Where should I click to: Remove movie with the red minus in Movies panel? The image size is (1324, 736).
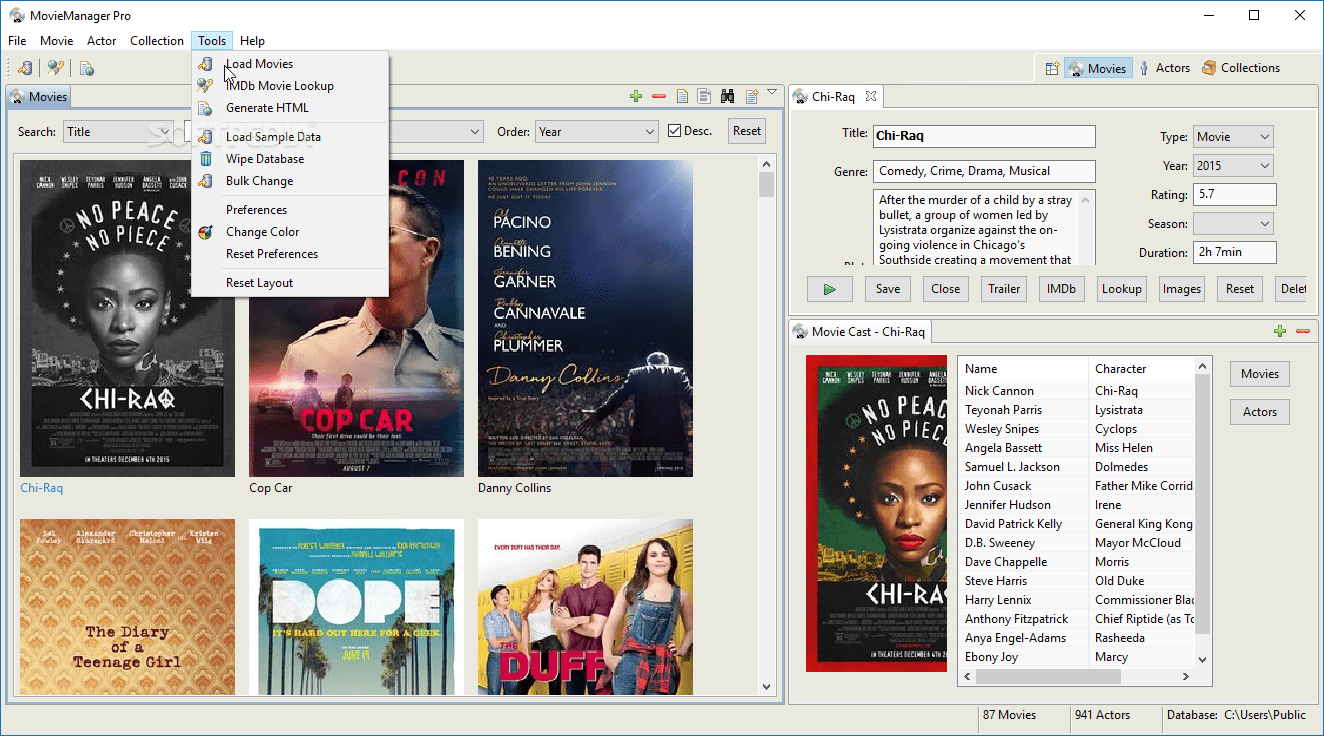coord(658,96)
